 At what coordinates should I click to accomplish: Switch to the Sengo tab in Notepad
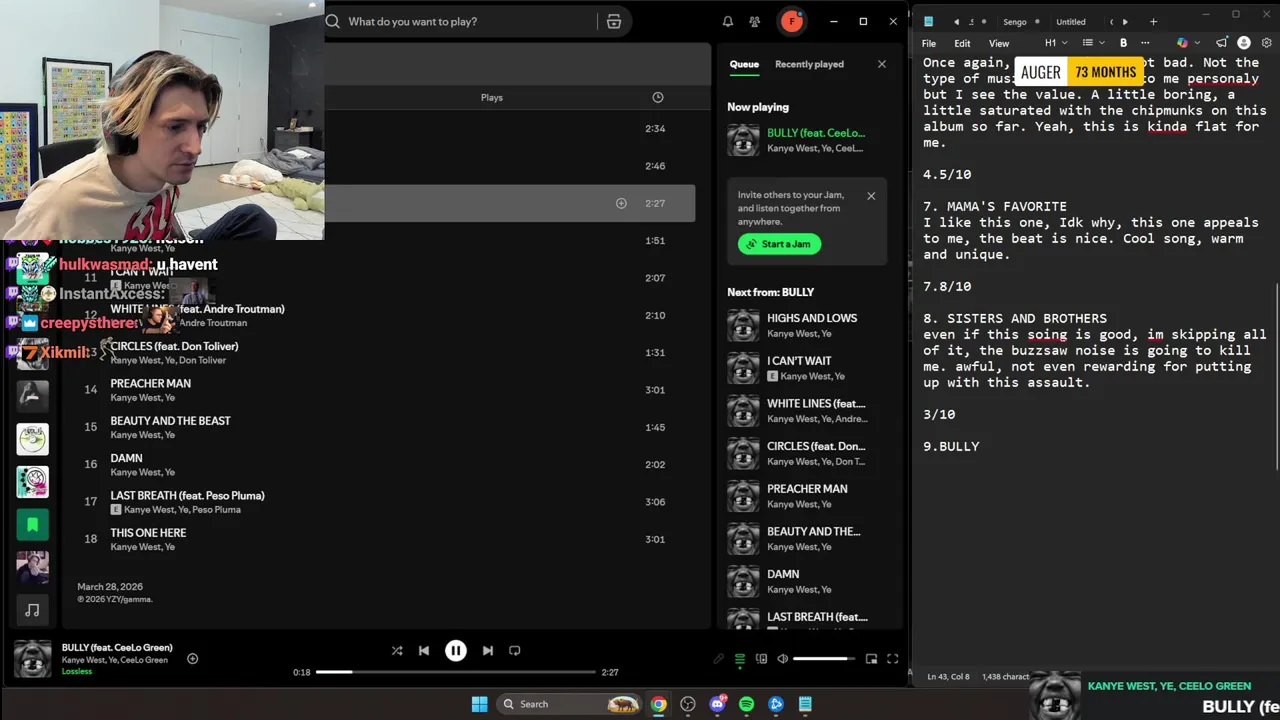coord(1015,22)
